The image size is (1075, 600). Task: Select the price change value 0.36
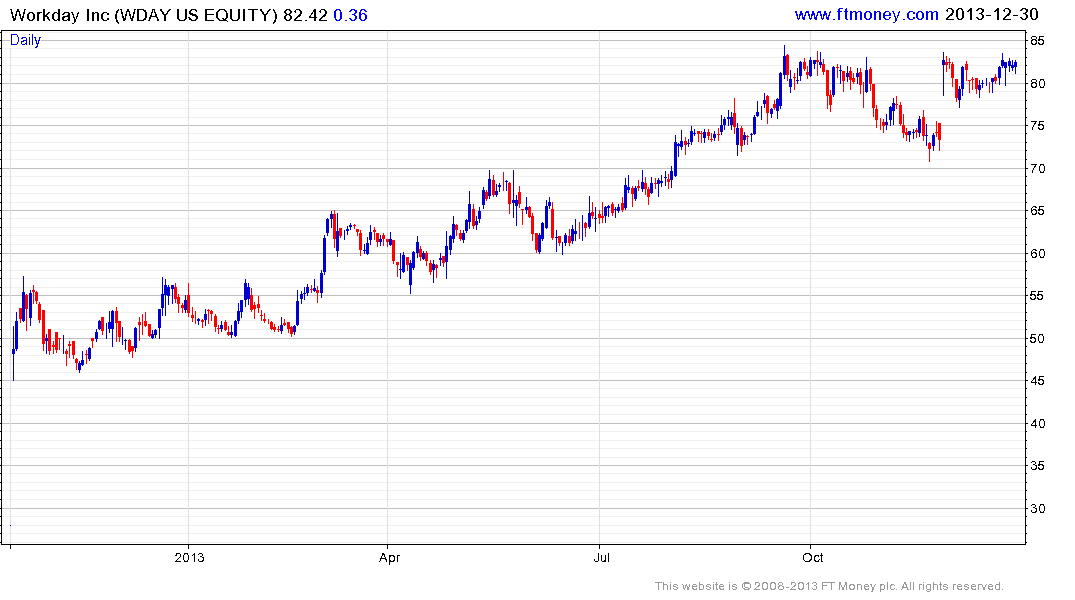click(x=350, y=15)
